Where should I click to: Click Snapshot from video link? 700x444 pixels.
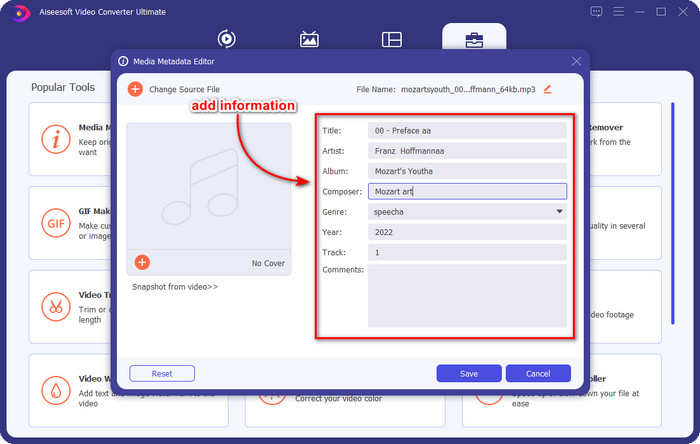[175, 287]
